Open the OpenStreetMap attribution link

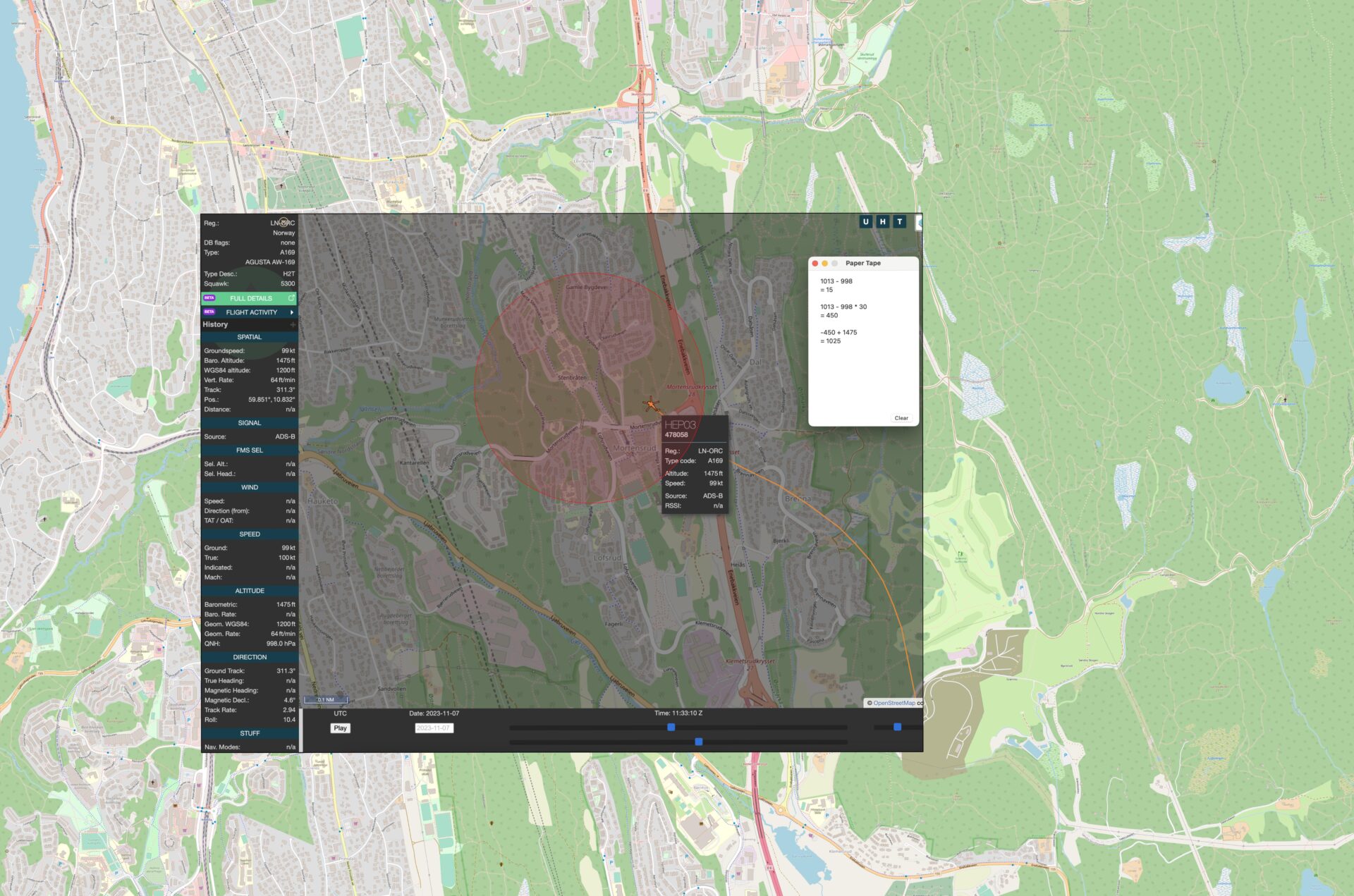tap(893, 703)
